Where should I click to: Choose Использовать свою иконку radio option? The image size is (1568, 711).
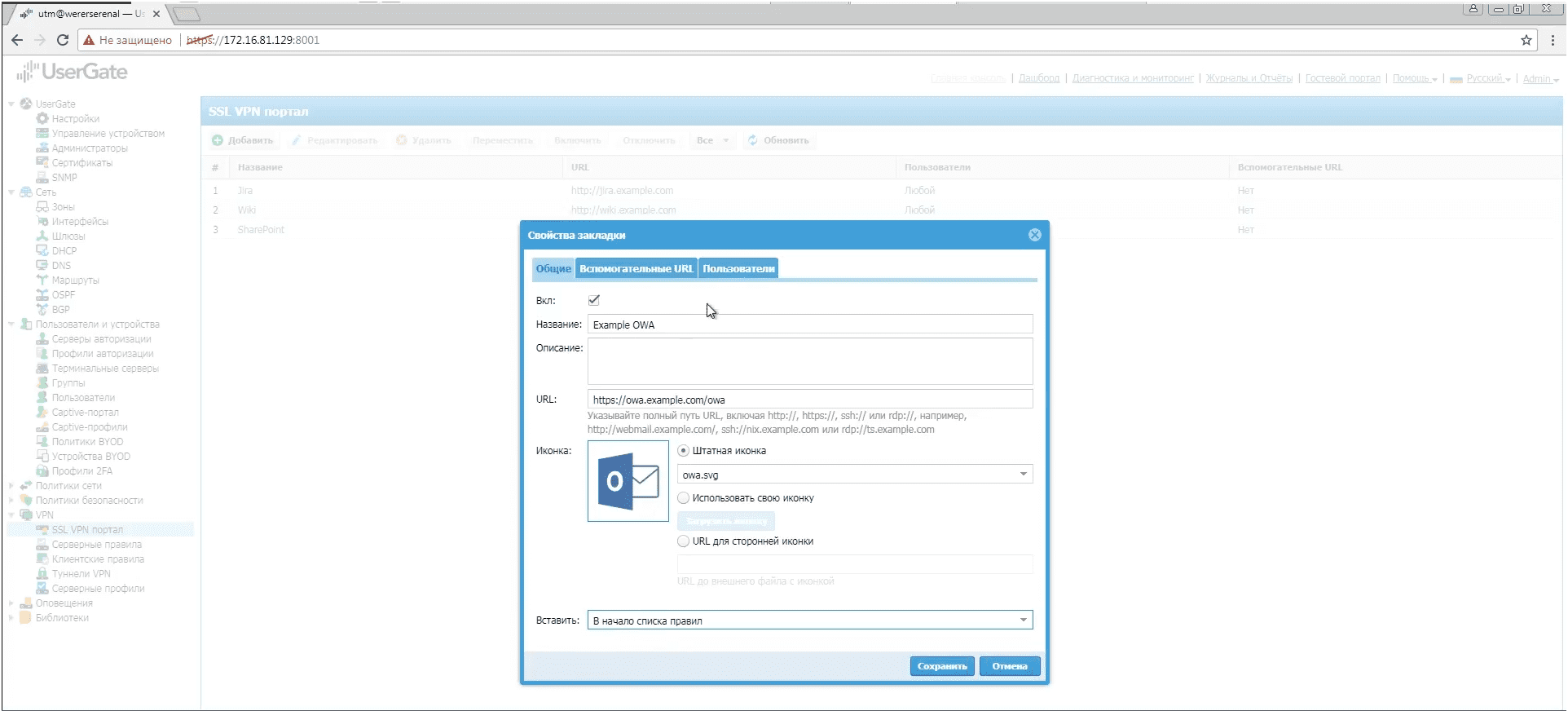(x=684, y=498)
